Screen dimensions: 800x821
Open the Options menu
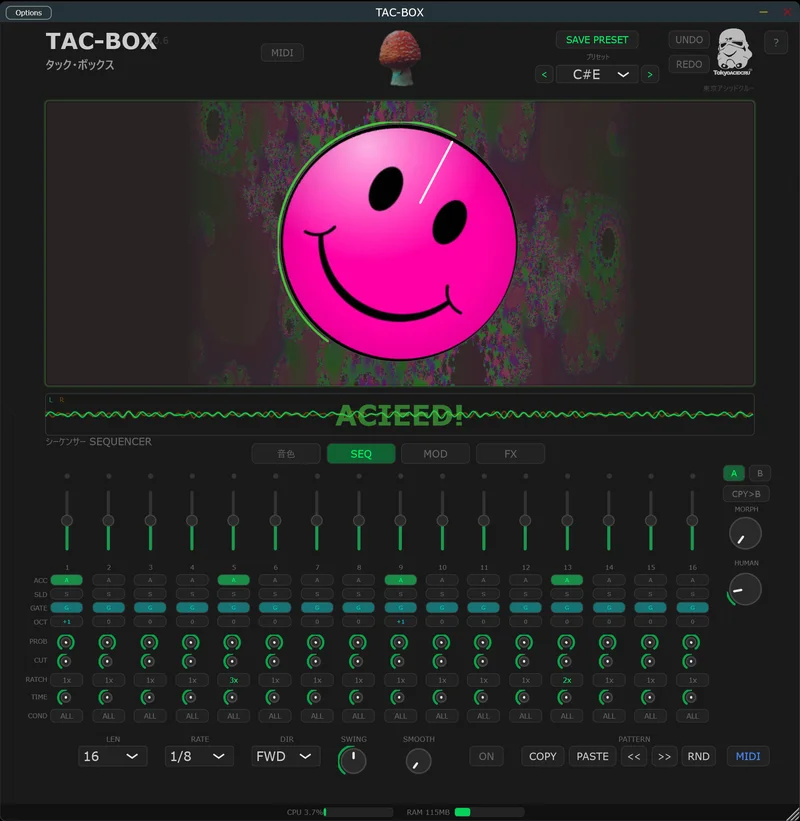[x=28, y=12]
